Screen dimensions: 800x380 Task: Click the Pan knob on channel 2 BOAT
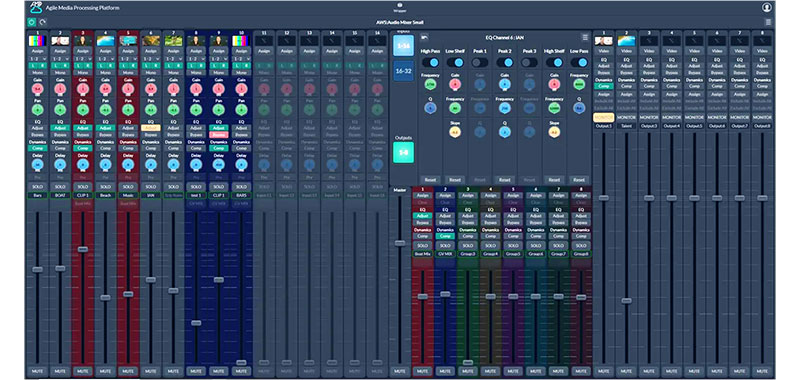[x=60, y=110]
